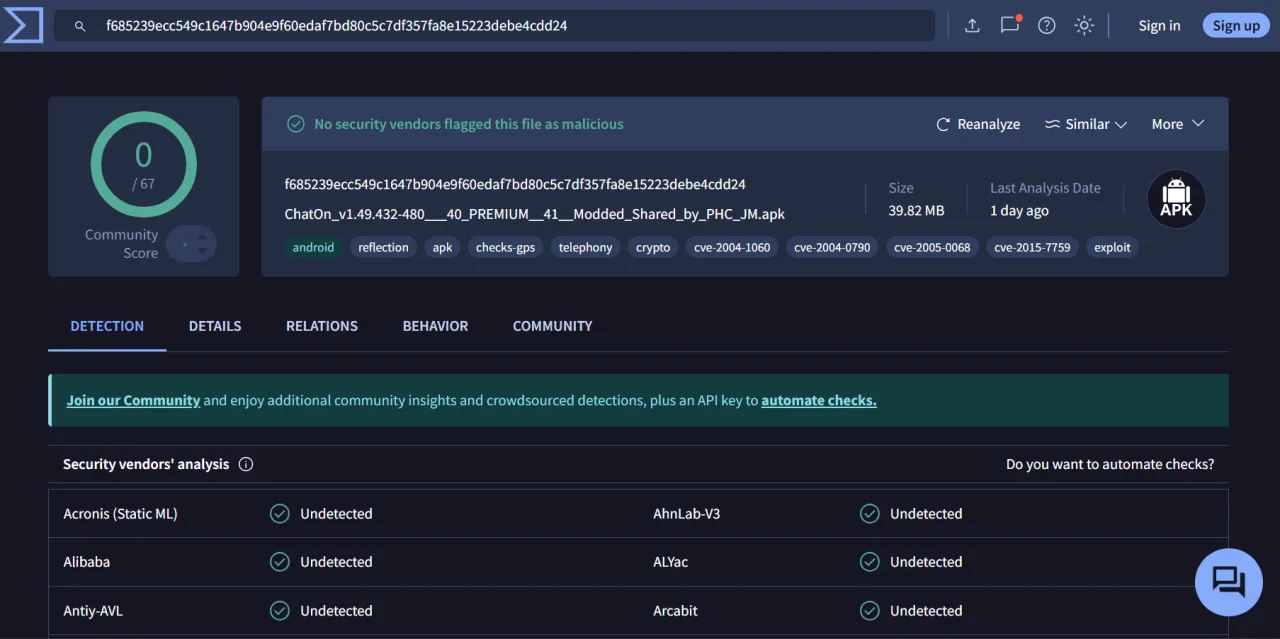The image size is (1280, 639).
Task: Follow the automate checks link
Action: (x=819, y=400)
